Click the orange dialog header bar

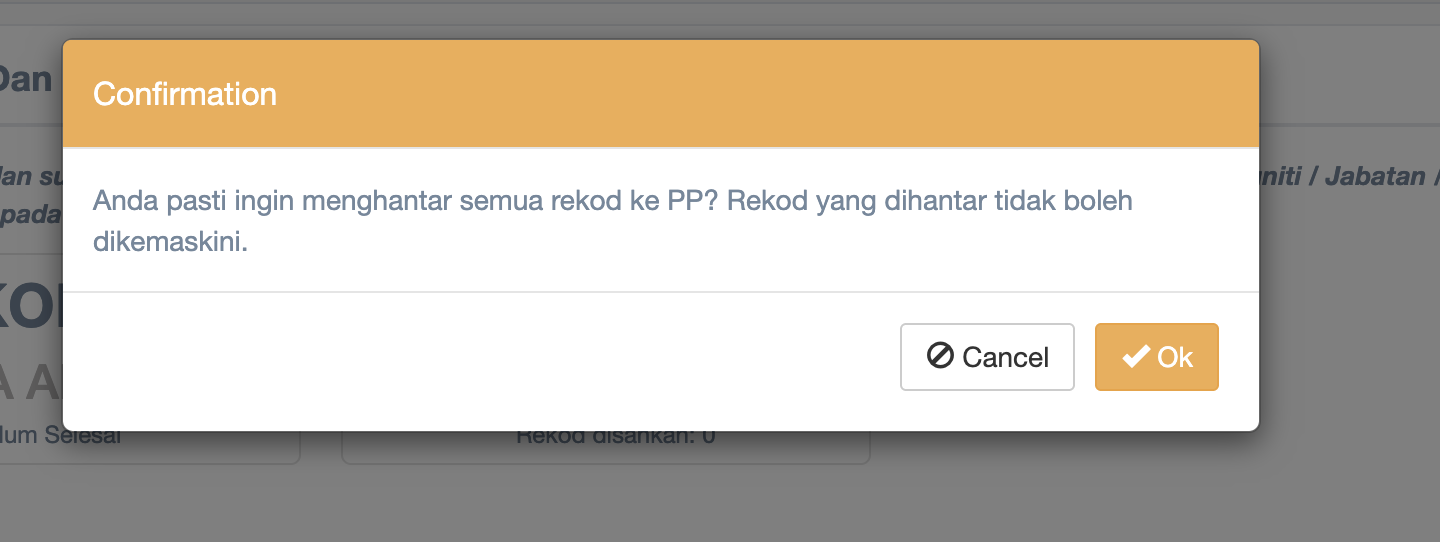coord(661,94)
